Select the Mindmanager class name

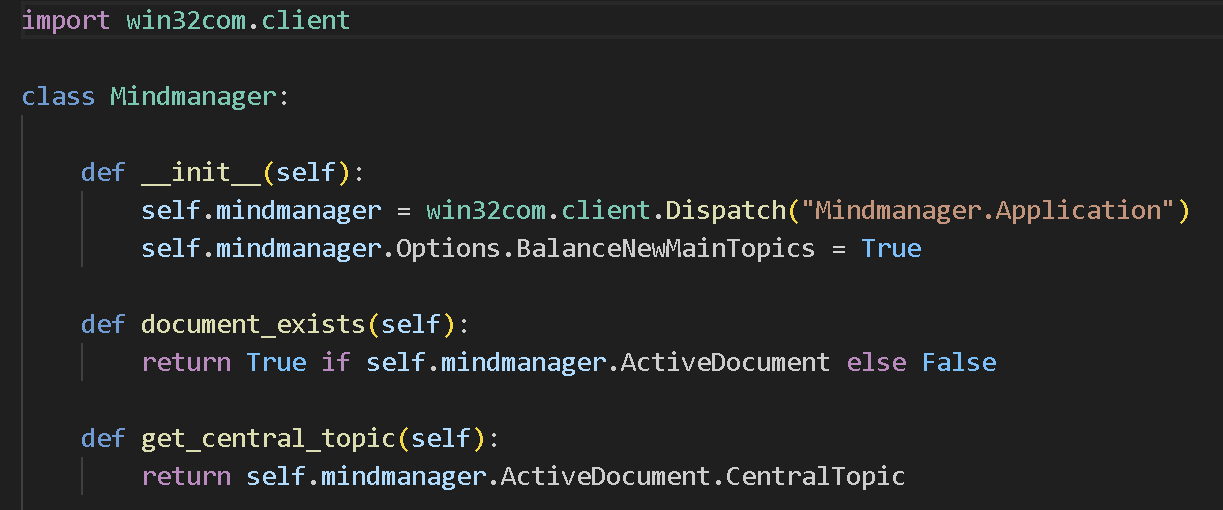pyautogui.click(x=191, y=97)
